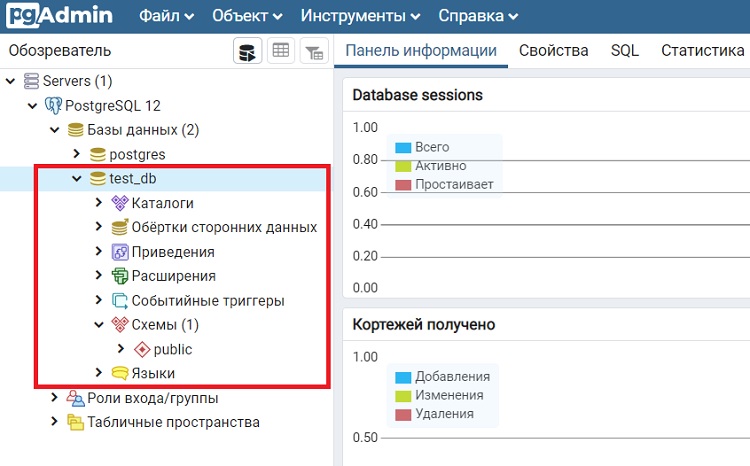
Task: Expand the postgres database node
Action: click(x=77, y=154)
